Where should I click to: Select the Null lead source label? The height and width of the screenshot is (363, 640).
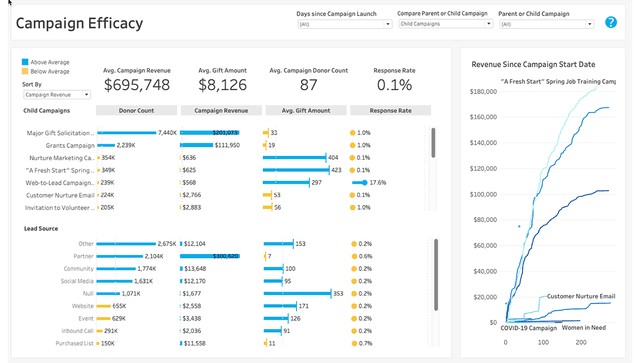click(x=88, y=294)
